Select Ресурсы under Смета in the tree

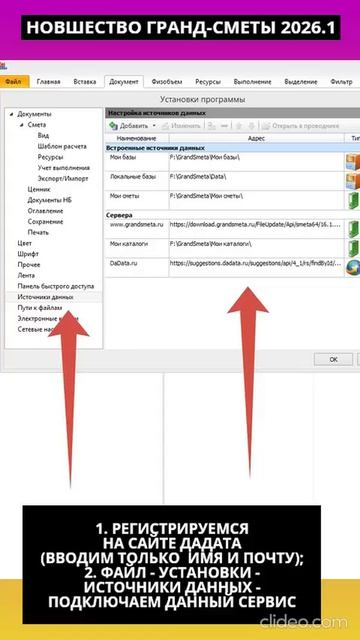(x=50, y=157)
